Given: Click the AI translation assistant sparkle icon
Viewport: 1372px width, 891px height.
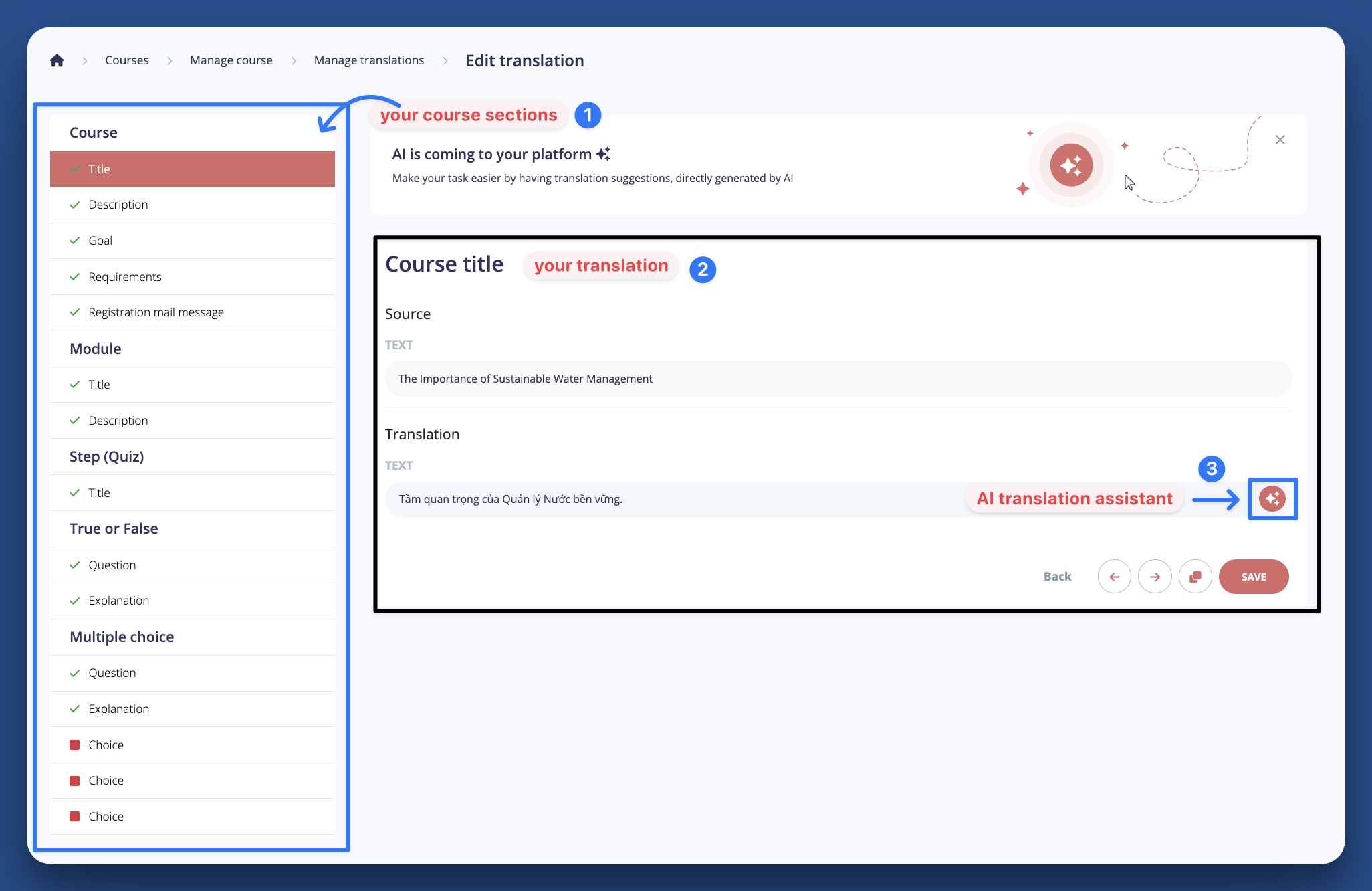Looking at the screenshot, I should [1272, 498].
